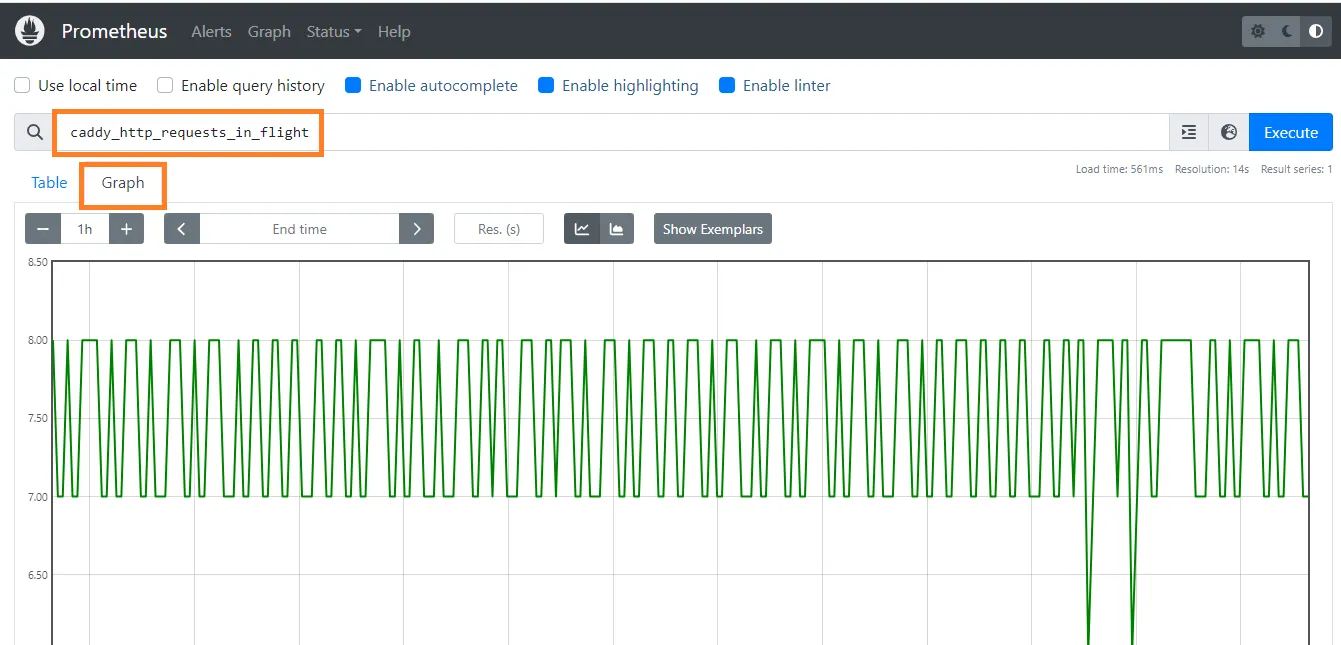The height and width of the screenshot is (645, 1341).
Task: Decrease the time range with minus button
Action: (43, 229)
